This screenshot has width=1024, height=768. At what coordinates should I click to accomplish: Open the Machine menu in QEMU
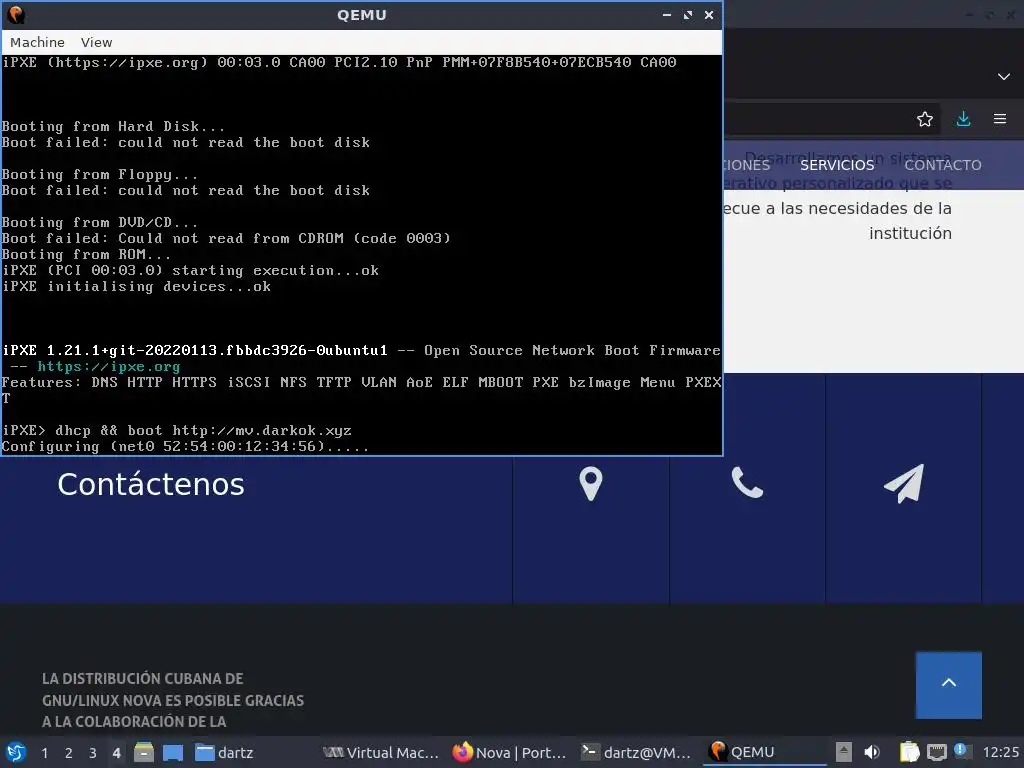[37, 42]
